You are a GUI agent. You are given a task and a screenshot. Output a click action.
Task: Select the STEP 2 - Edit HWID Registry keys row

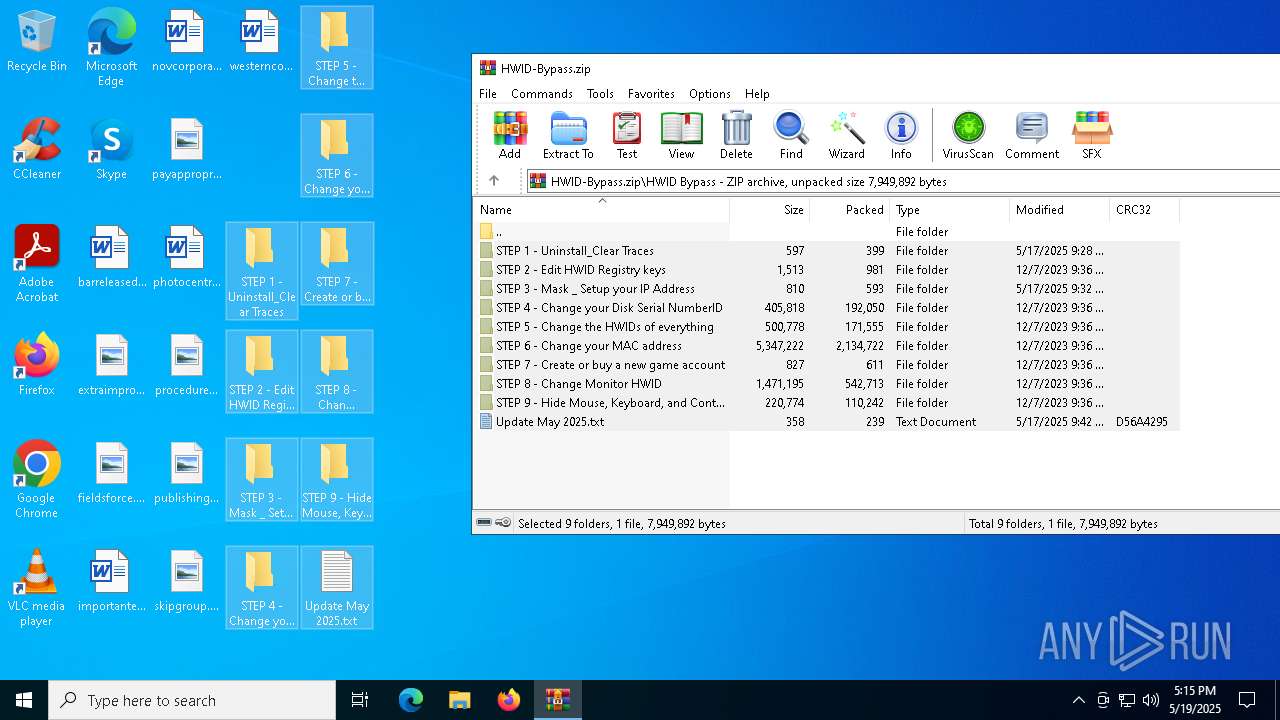(x=827, y=270)
